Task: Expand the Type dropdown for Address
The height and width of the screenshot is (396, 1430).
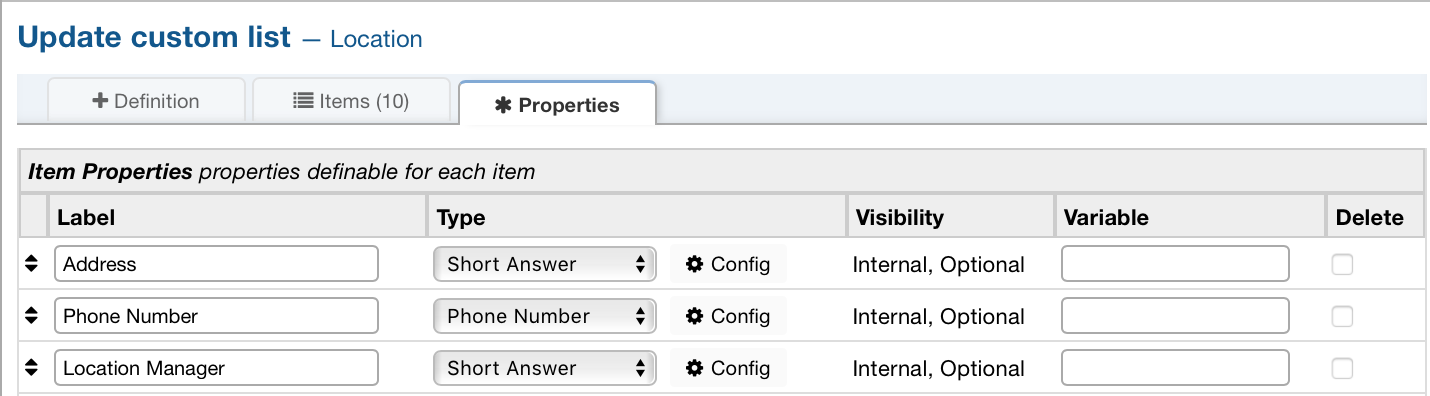Action: pos(545,264)
